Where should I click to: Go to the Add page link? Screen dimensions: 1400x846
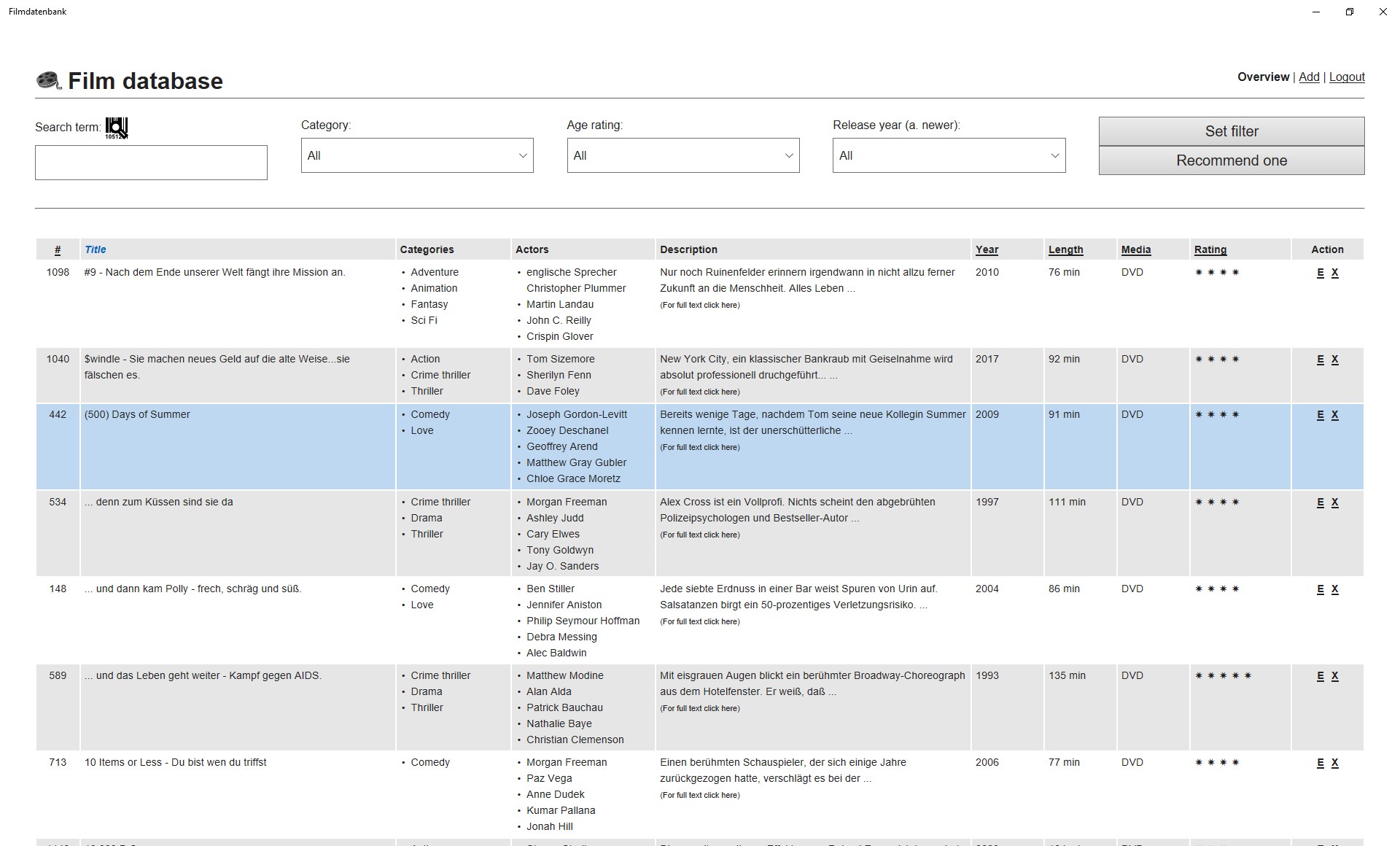[1309, 77]
